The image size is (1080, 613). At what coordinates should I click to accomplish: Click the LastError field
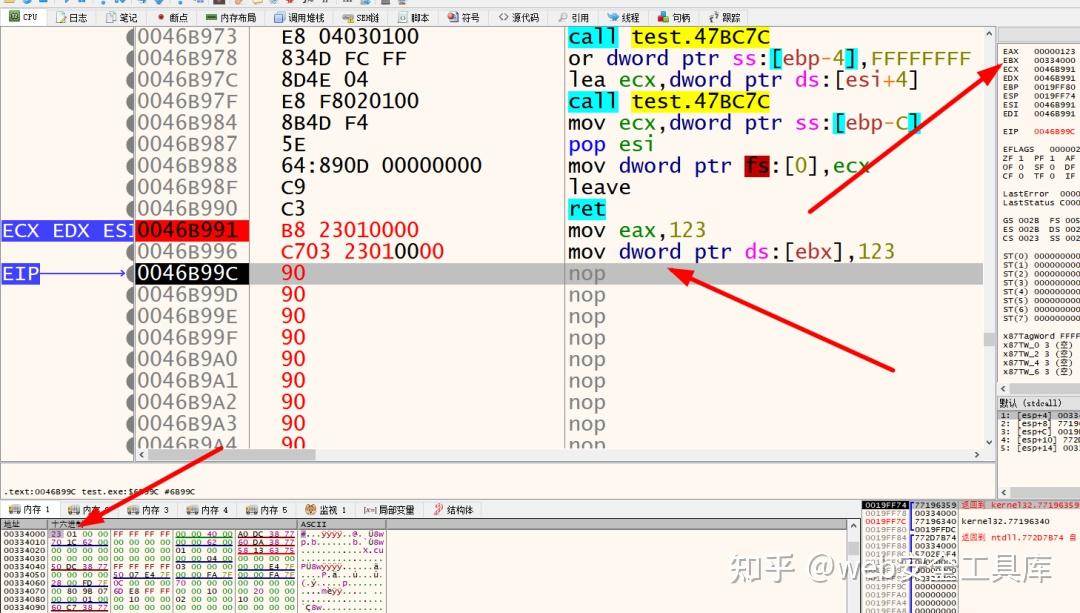click(1041, 194)
